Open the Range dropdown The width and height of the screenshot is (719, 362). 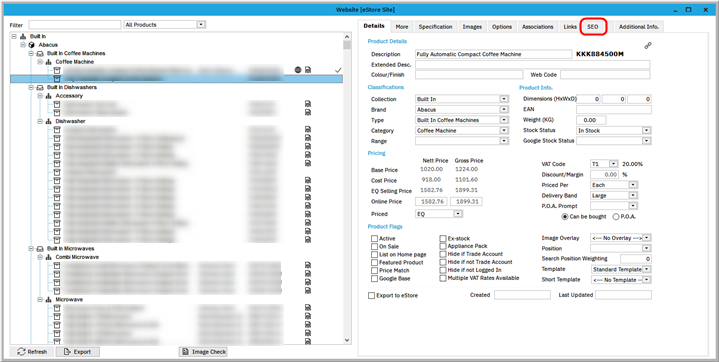504,141
